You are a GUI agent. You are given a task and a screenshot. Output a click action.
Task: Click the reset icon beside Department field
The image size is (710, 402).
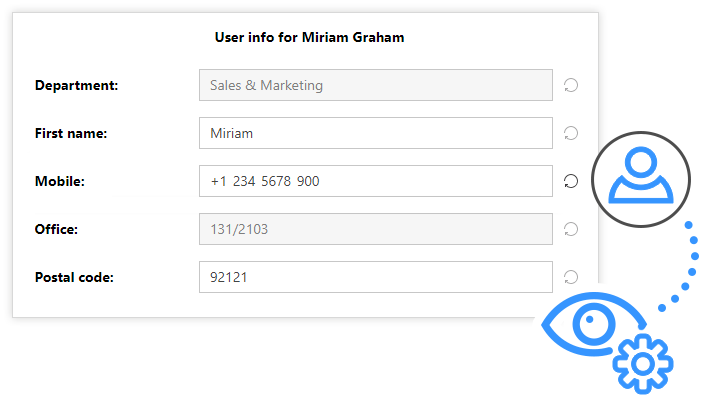(571, 85)
